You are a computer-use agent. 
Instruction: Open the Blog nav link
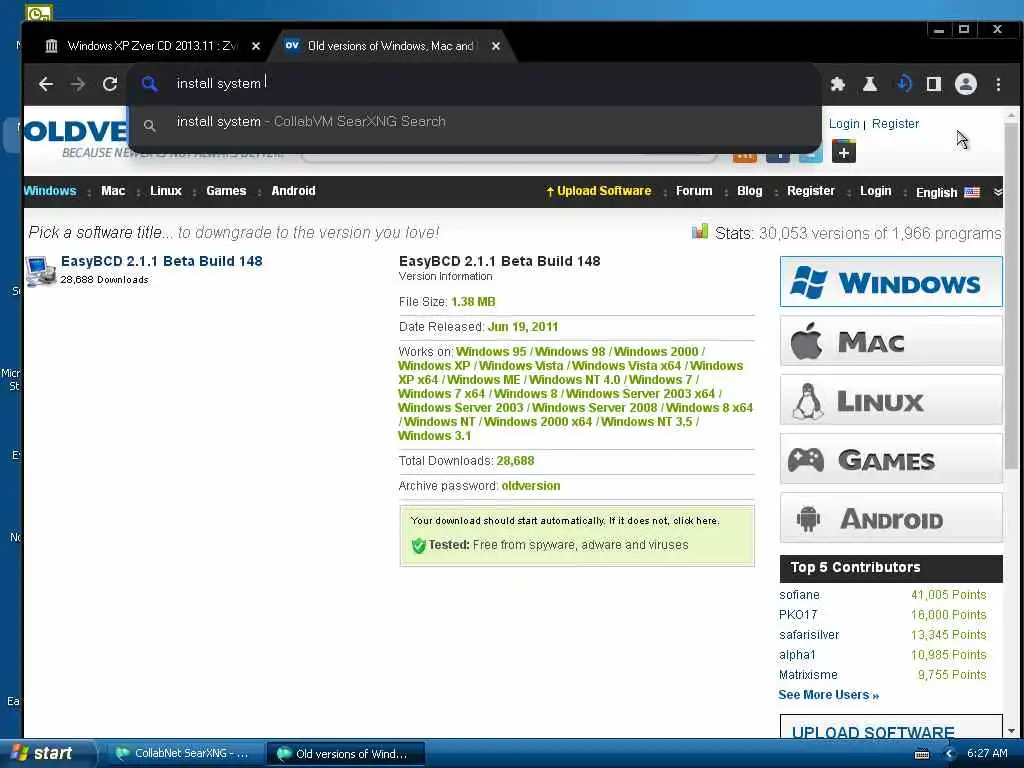click(x=750, y=191)
